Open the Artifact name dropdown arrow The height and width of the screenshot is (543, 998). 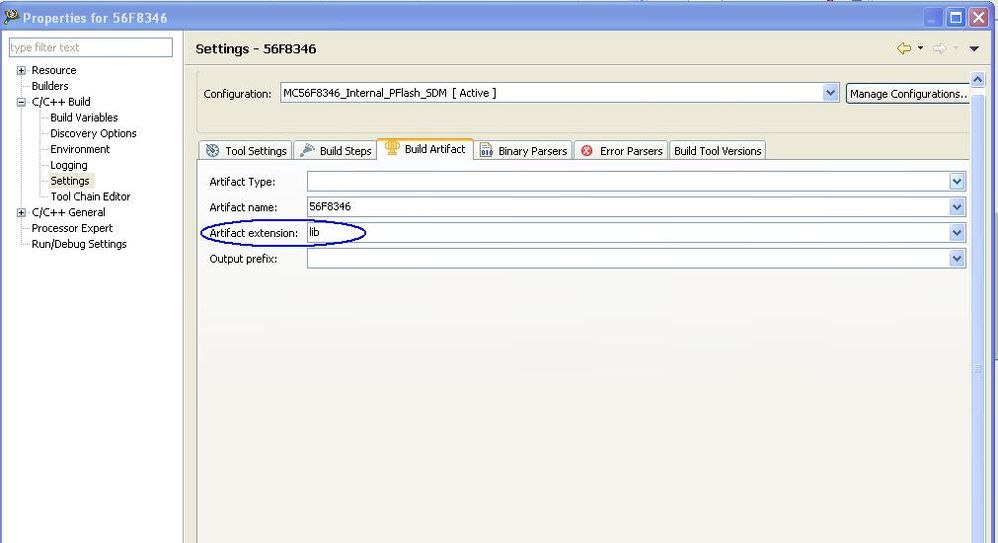[x=957, y=207]
